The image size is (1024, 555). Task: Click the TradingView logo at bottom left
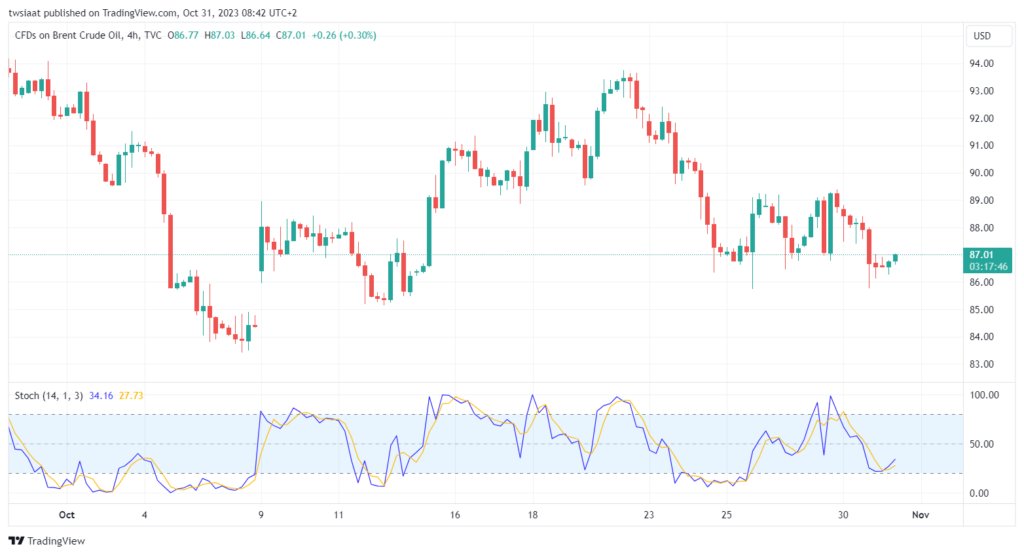pos(47,541)
